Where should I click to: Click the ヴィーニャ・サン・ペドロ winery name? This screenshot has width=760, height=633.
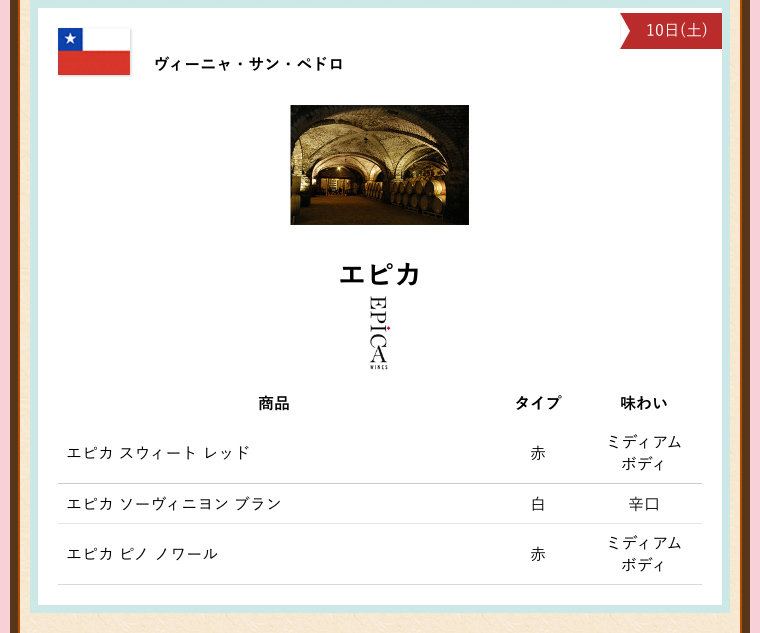coord(249,64)
